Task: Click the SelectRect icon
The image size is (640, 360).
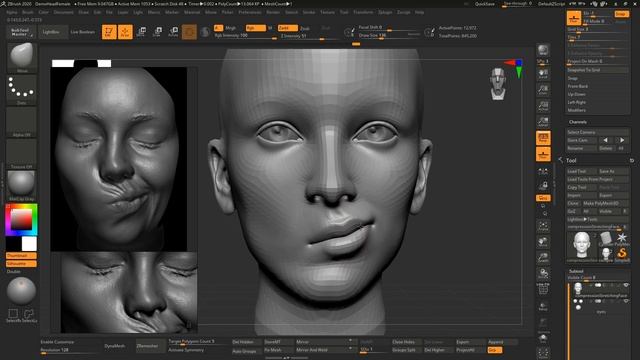Action: tap(13, 314)
